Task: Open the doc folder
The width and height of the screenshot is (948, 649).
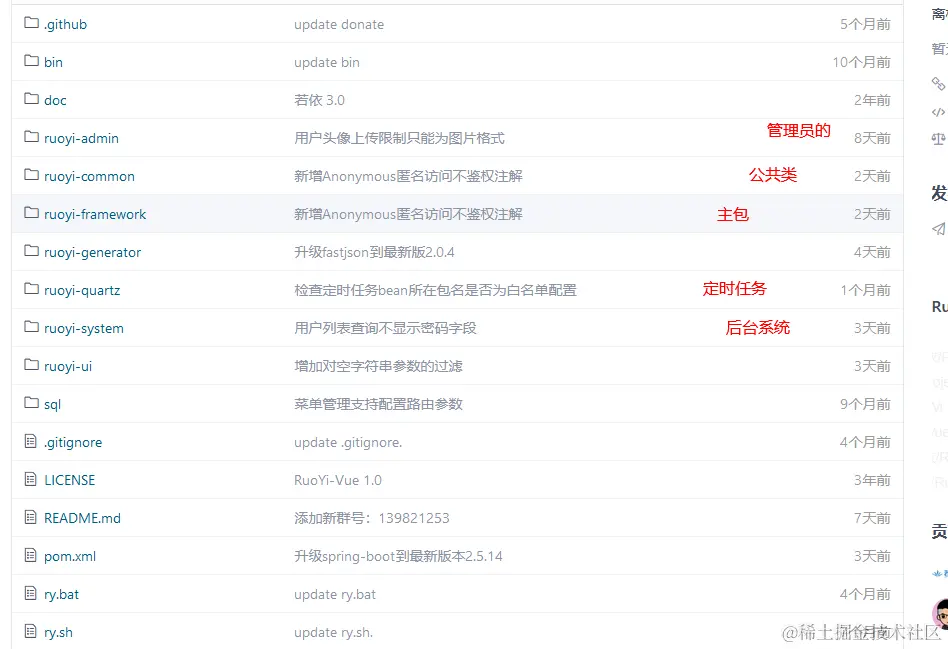Action: tap(55, 100)
